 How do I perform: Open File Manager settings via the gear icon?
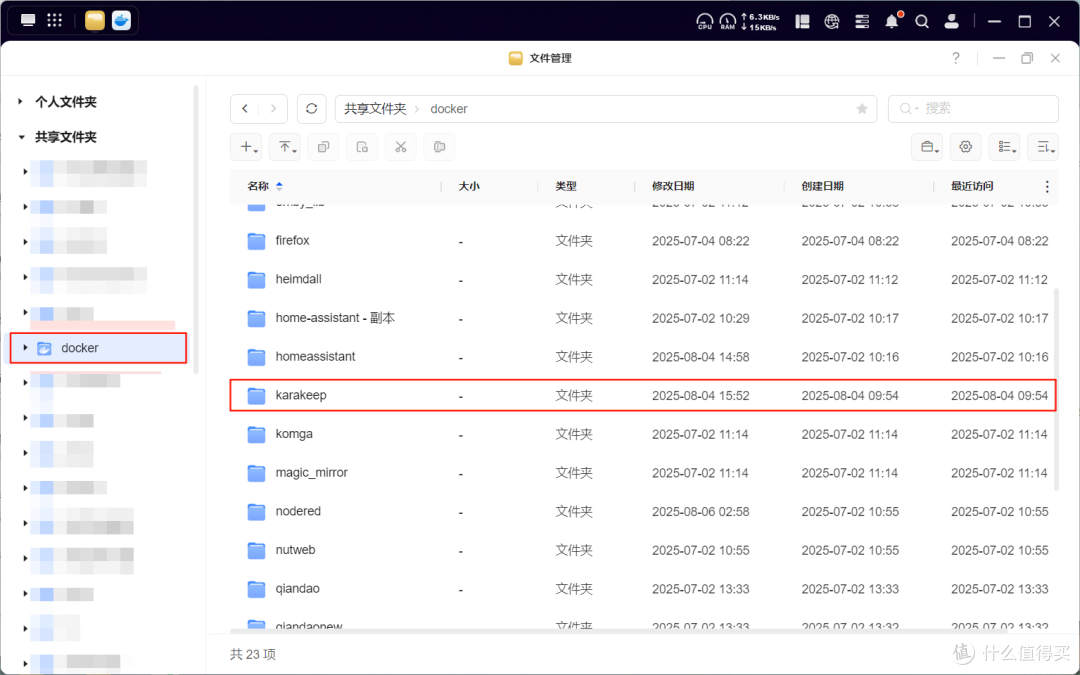click(x=965, y=146)
